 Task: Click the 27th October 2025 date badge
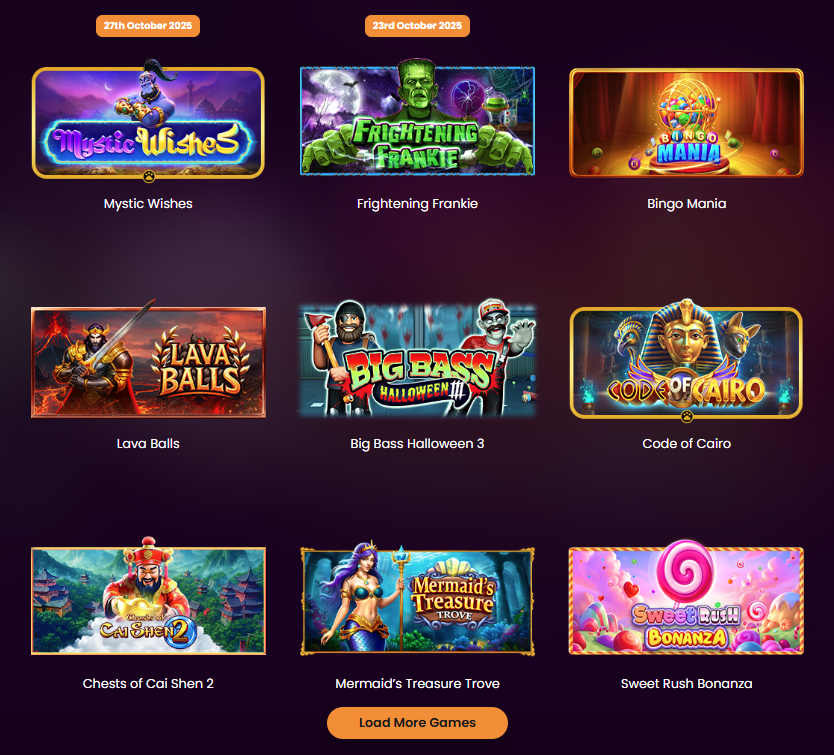148,26
